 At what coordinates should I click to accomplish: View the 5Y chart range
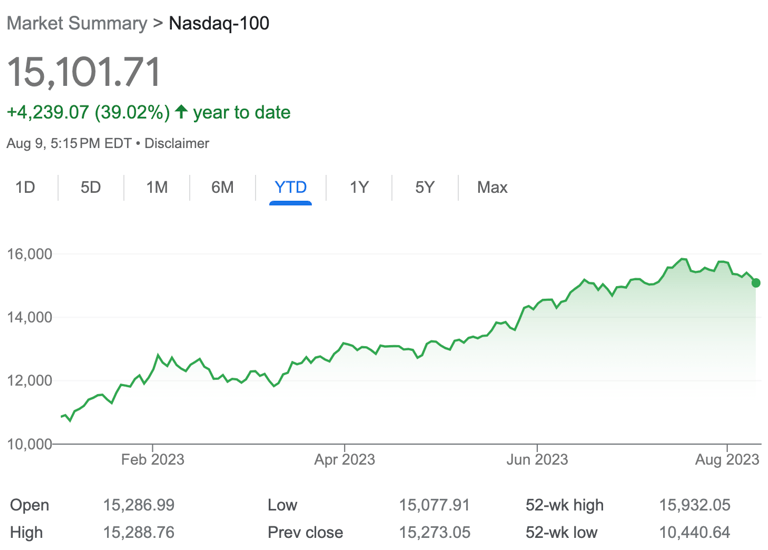point(425,187)
